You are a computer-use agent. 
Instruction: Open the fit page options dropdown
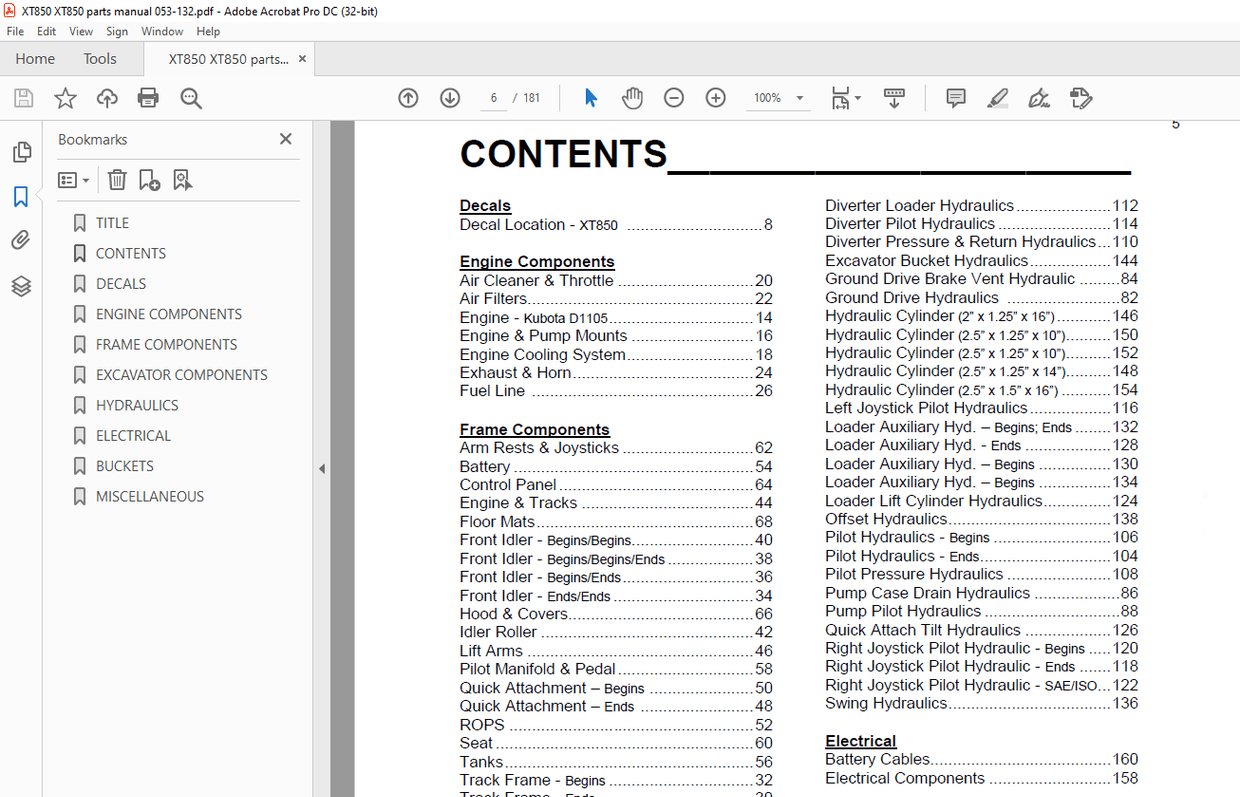858,98
